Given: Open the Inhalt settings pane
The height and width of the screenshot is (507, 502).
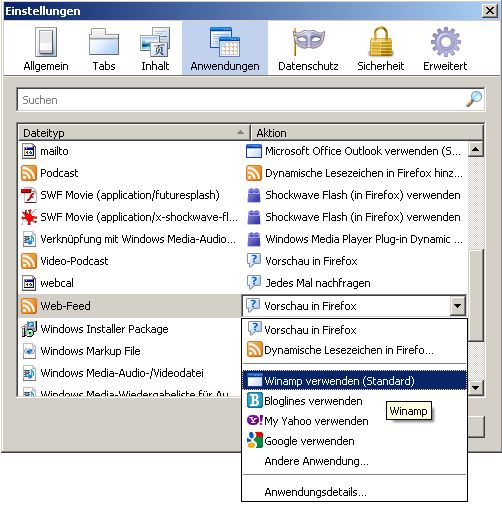Looking at the screenshot, I should [x=155, y=49].
